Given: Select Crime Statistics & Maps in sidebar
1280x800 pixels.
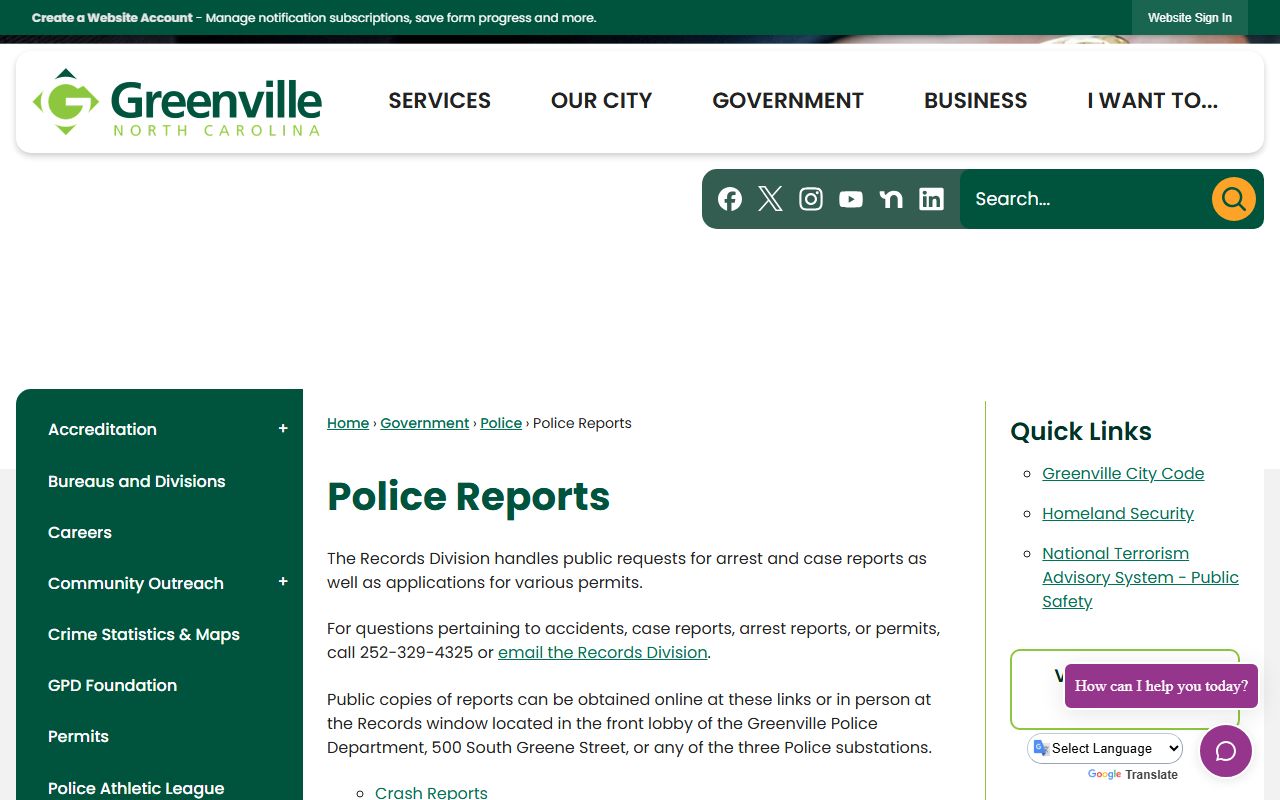Looking at the screenshot, I should point(144,634).
